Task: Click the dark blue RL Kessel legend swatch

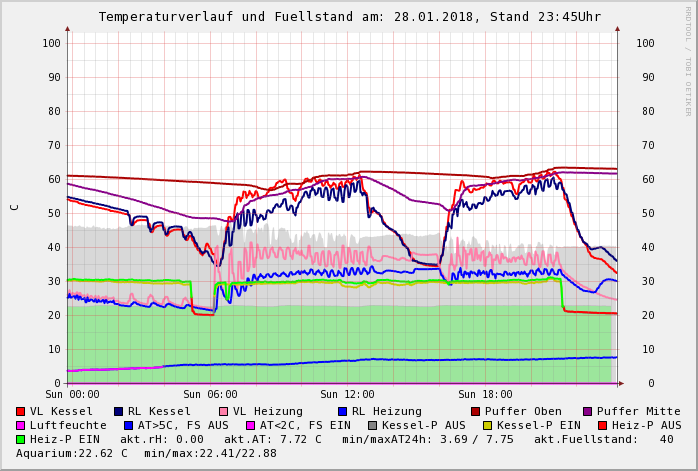Action: coord(119,411)
